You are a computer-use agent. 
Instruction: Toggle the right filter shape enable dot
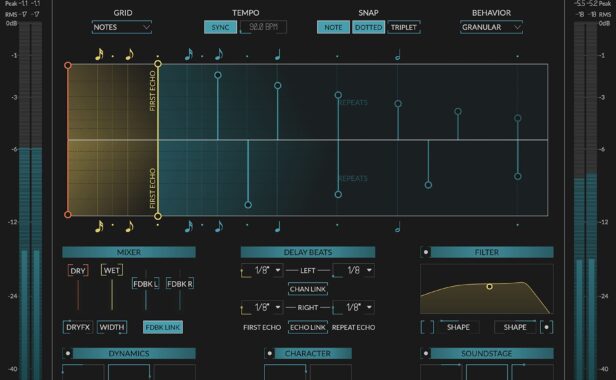point(546,327)
